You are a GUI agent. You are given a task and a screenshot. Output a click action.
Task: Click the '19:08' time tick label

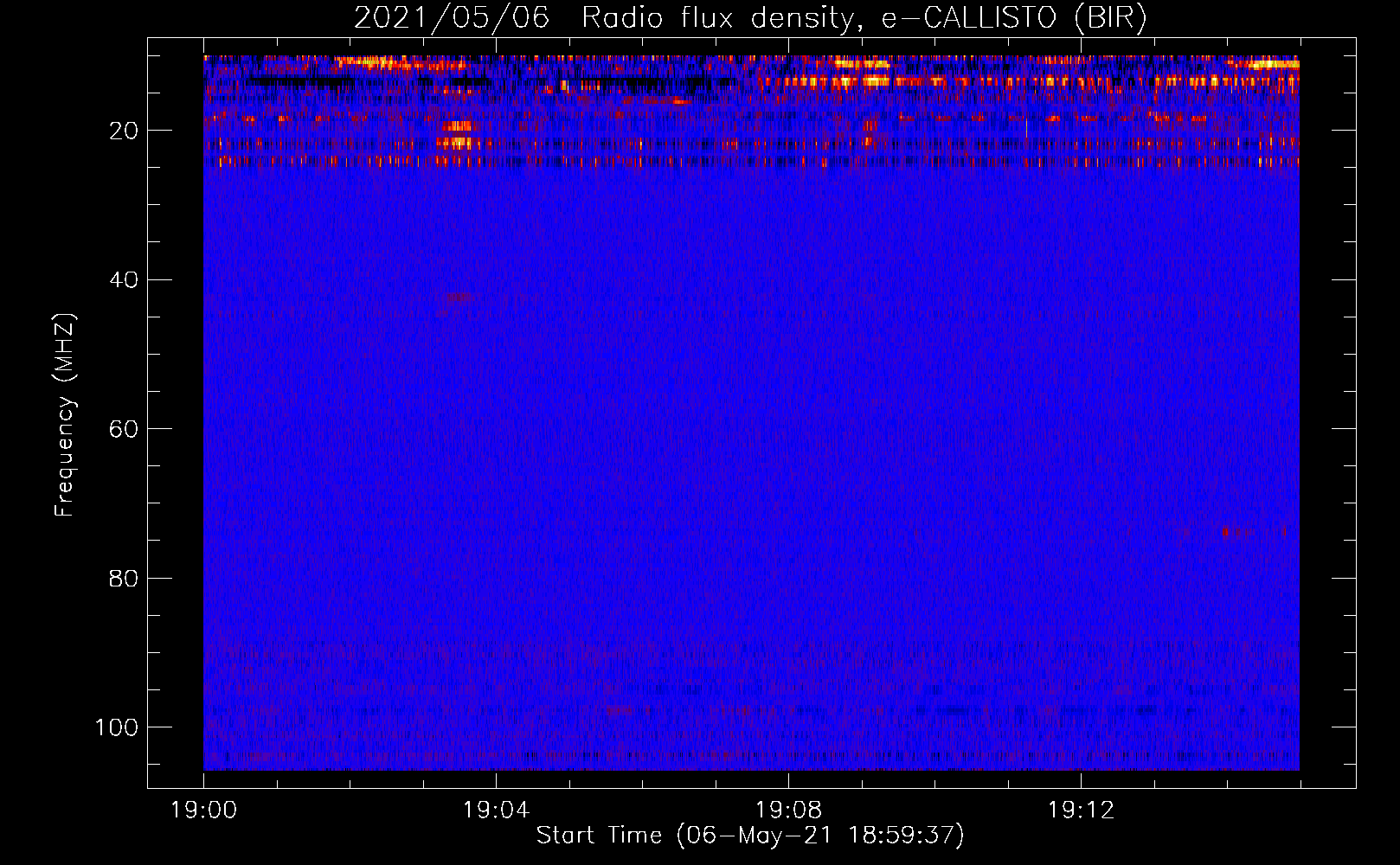tap(789, 810)
